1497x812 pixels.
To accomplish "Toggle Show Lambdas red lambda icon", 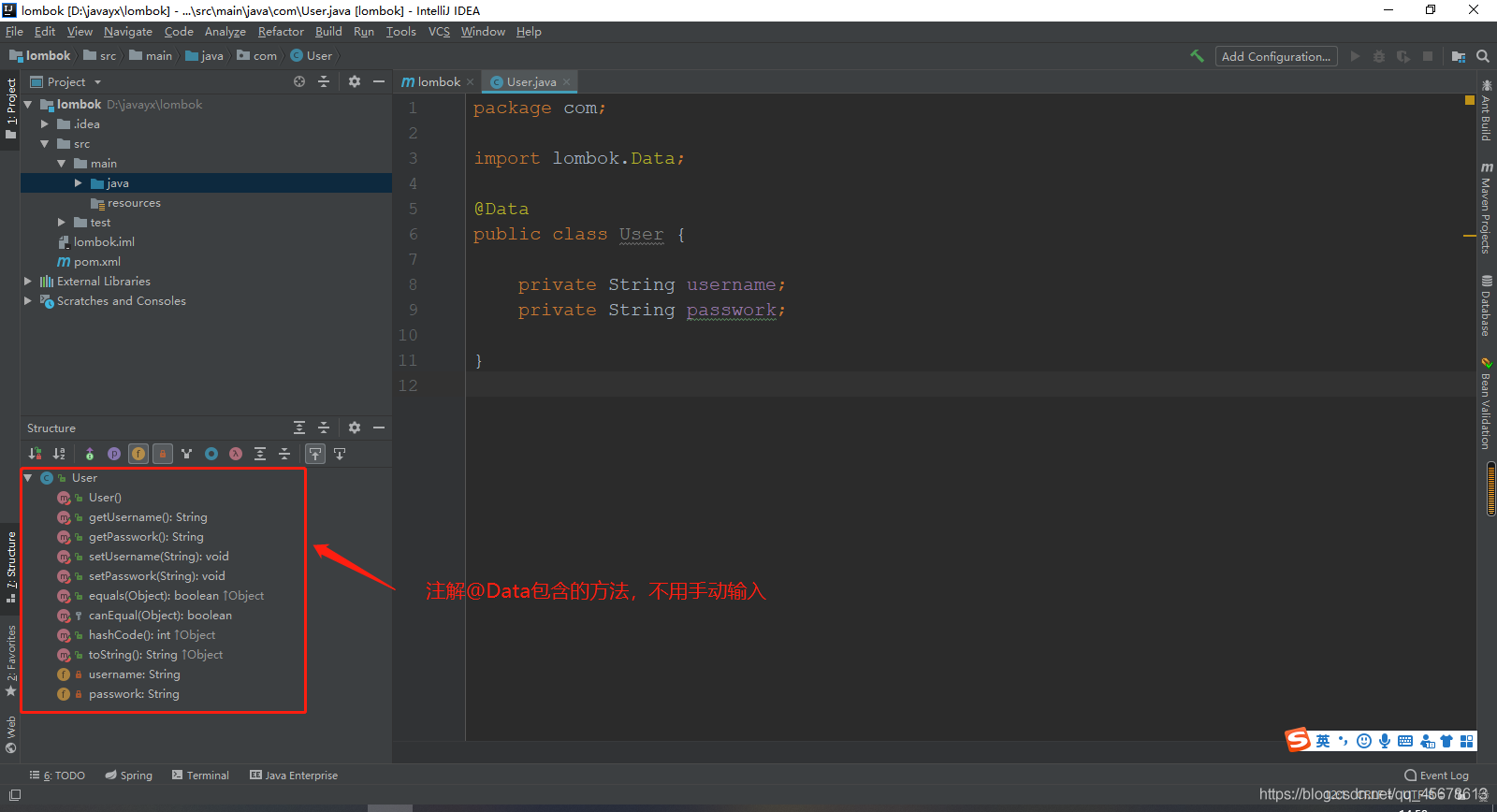I will pos(236,454).
